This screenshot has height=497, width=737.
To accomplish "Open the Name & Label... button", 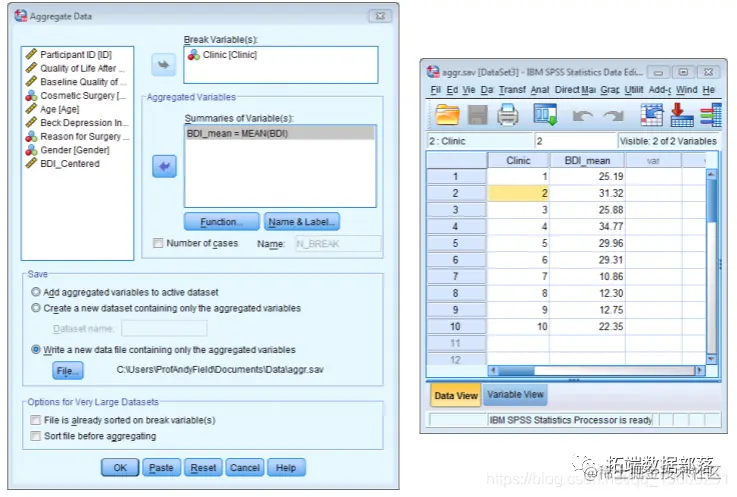I will click(302, 221).
